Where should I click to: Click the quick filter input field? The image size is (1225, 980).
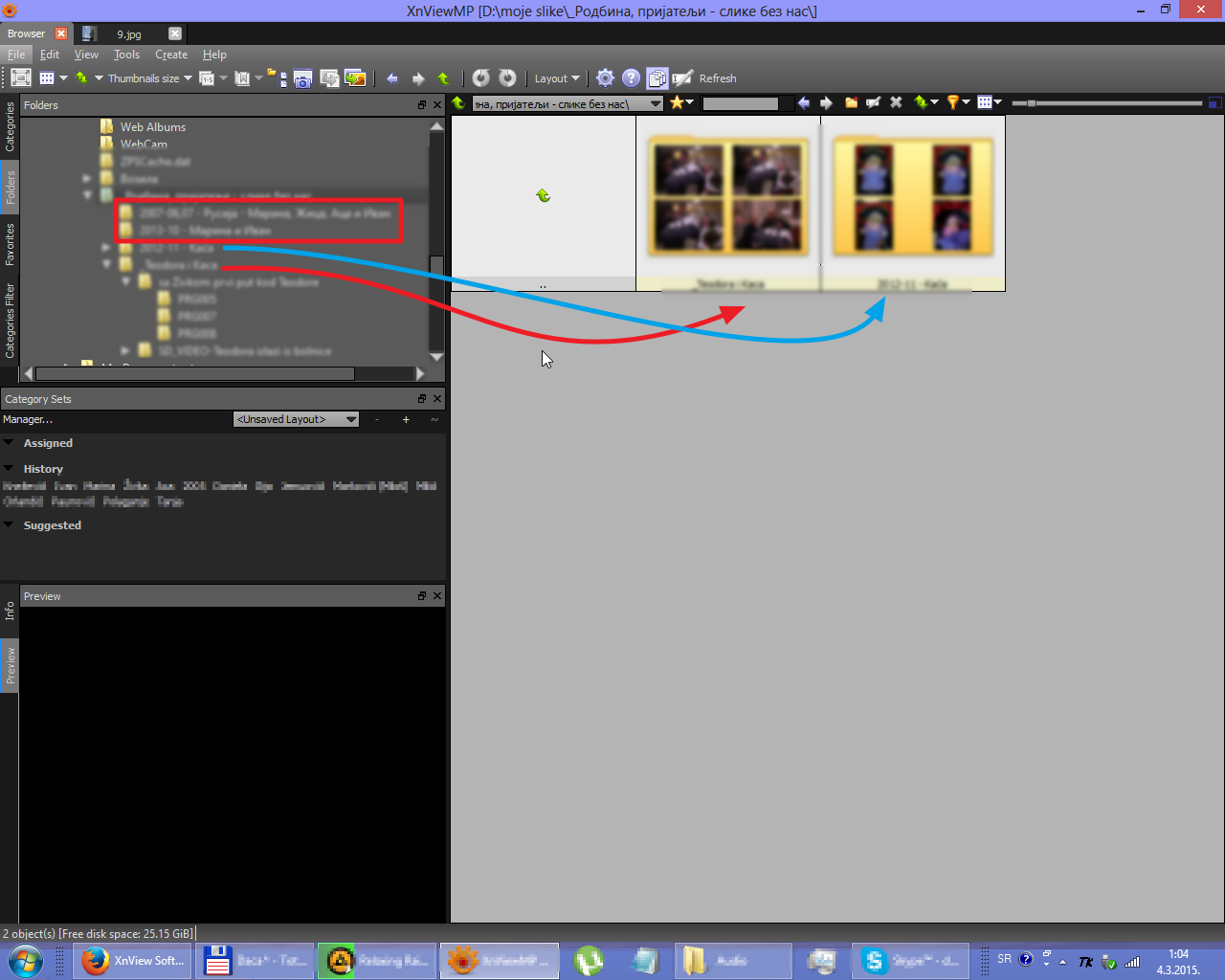[741, 103]
